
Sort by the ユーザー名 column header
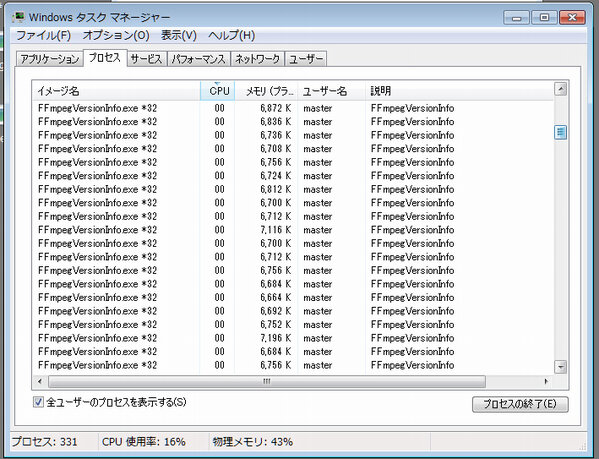[332, 91]
